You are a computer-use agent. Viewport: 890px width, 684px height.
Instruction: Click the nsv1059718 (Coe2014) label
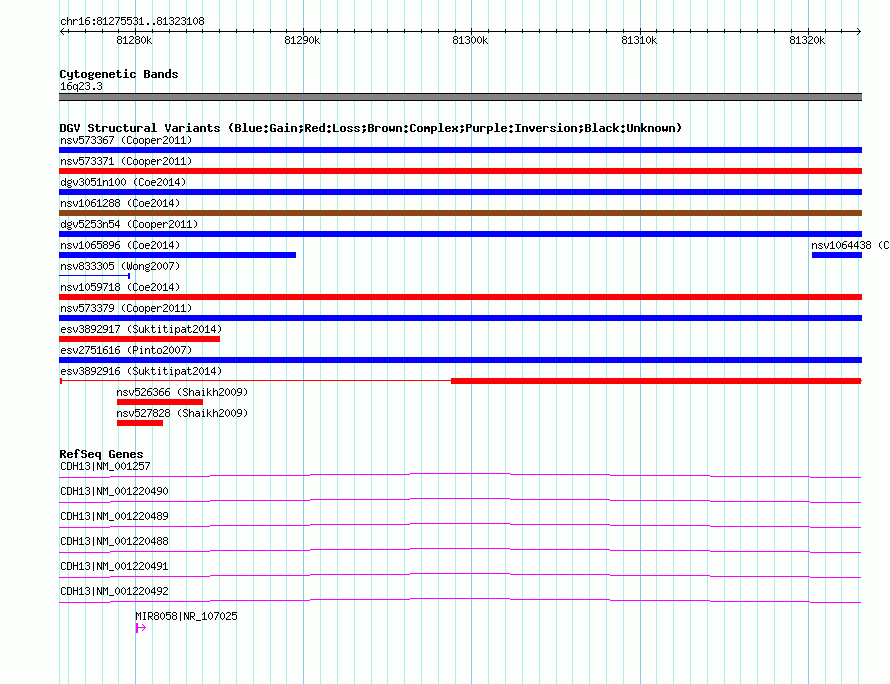[x=120, y=287]
